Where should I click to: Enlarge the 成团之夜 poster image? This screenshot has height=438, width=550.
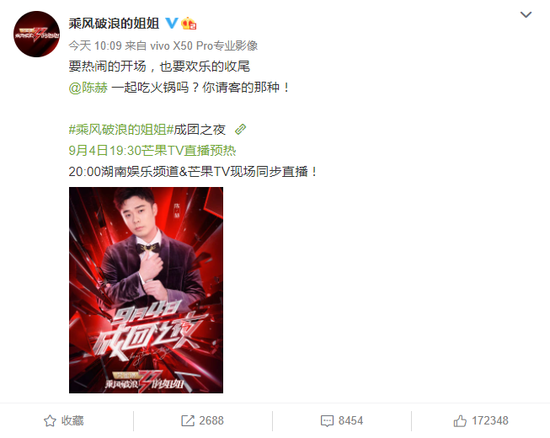pyautogui.click(x=146, y=290)
